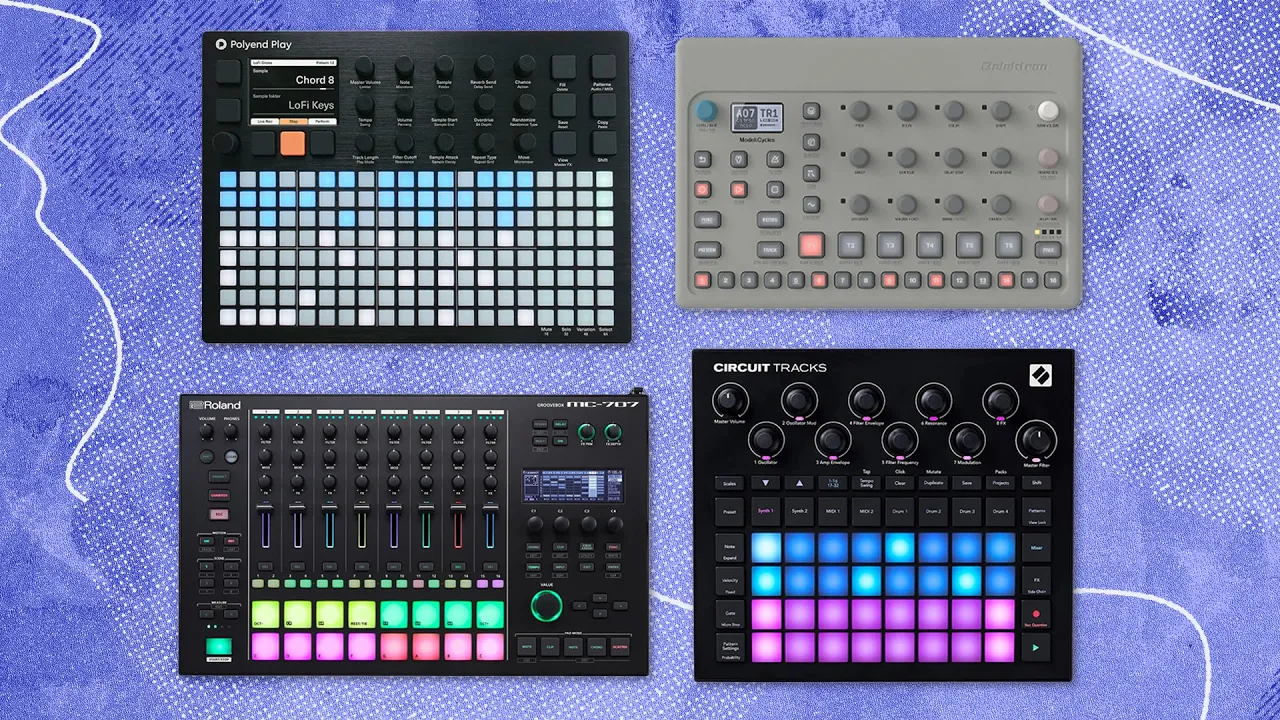Click the metronome tempo button on Elektron Model:Cycles
The image size is (1280, 720).
click(775, 159)
